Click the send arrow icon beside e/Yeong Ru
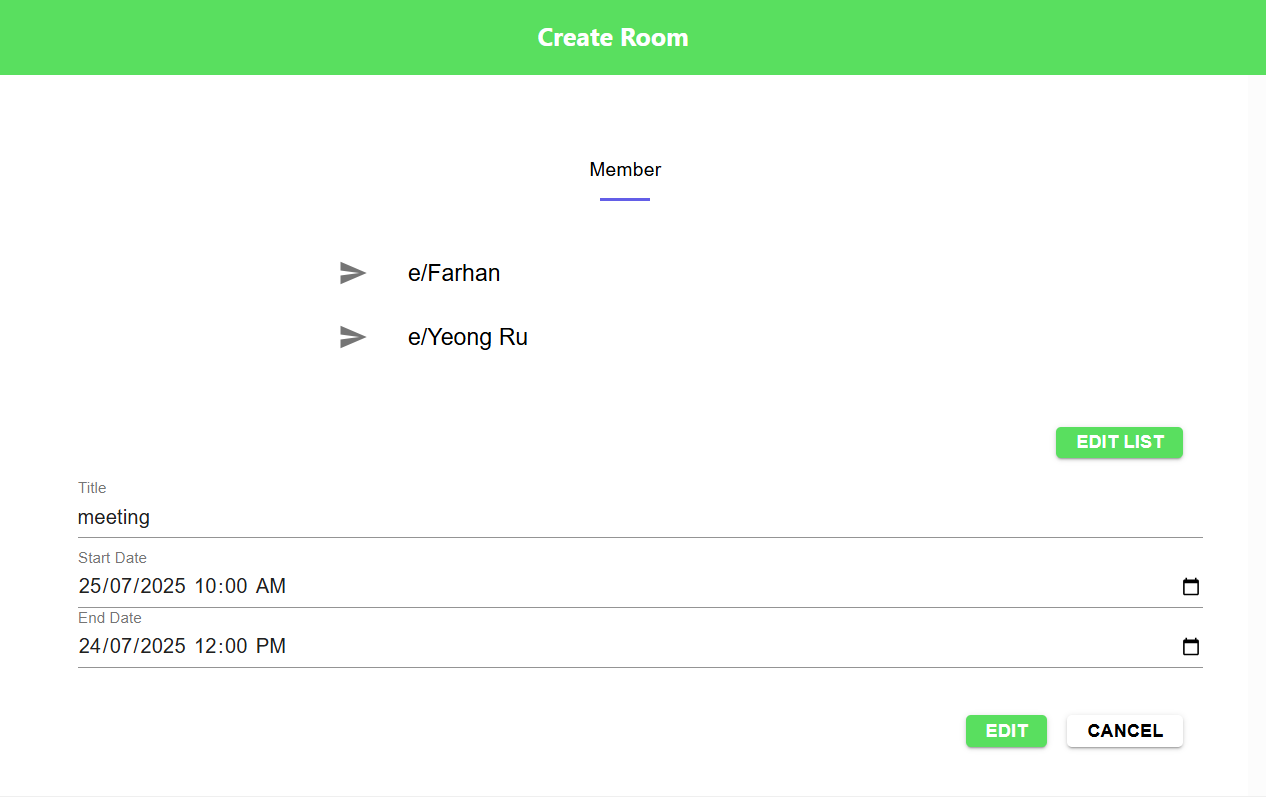1266x797 pixels. pyautogui.click(x=353, y=337)
